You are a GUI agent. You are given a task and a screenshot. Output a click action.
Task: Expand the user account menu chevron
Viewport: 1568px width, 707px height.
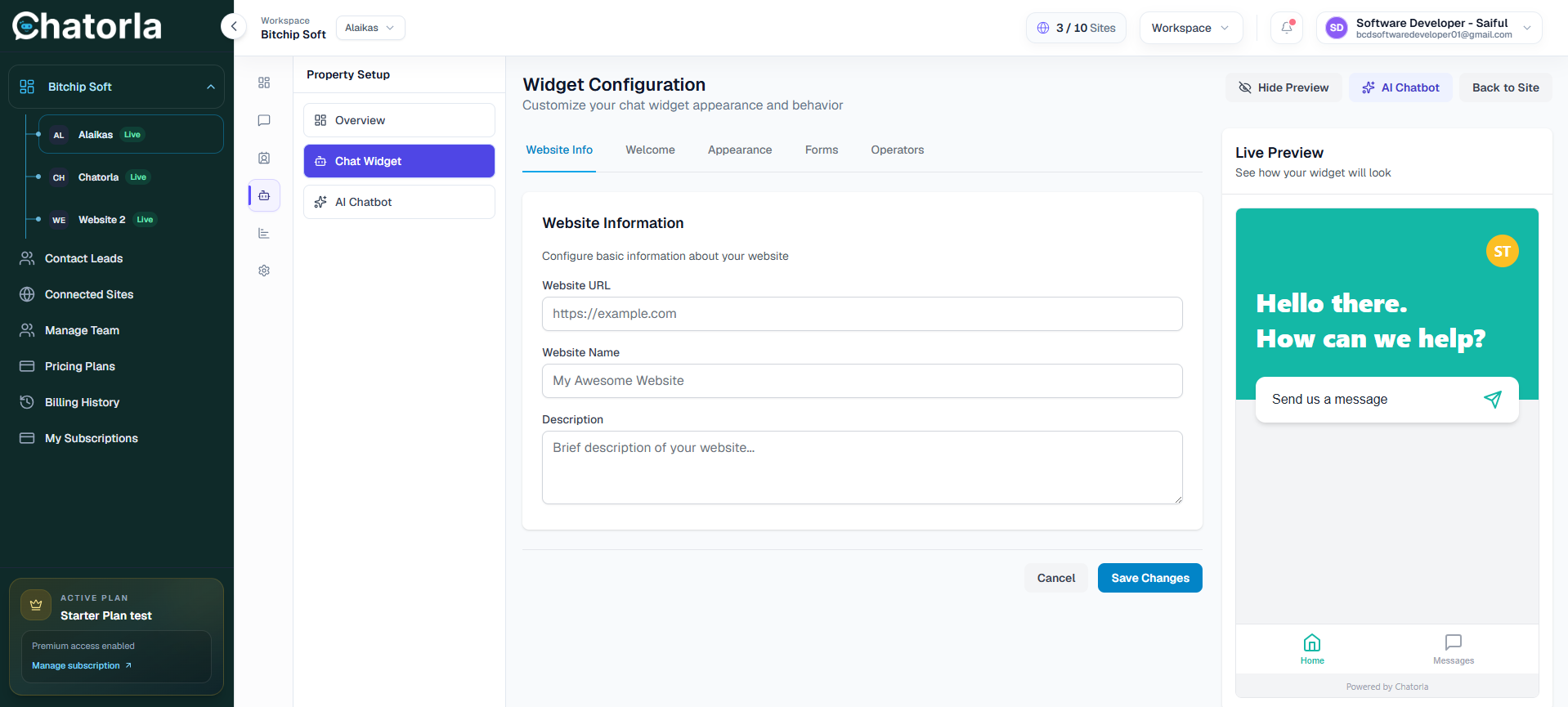(1526, 28)
